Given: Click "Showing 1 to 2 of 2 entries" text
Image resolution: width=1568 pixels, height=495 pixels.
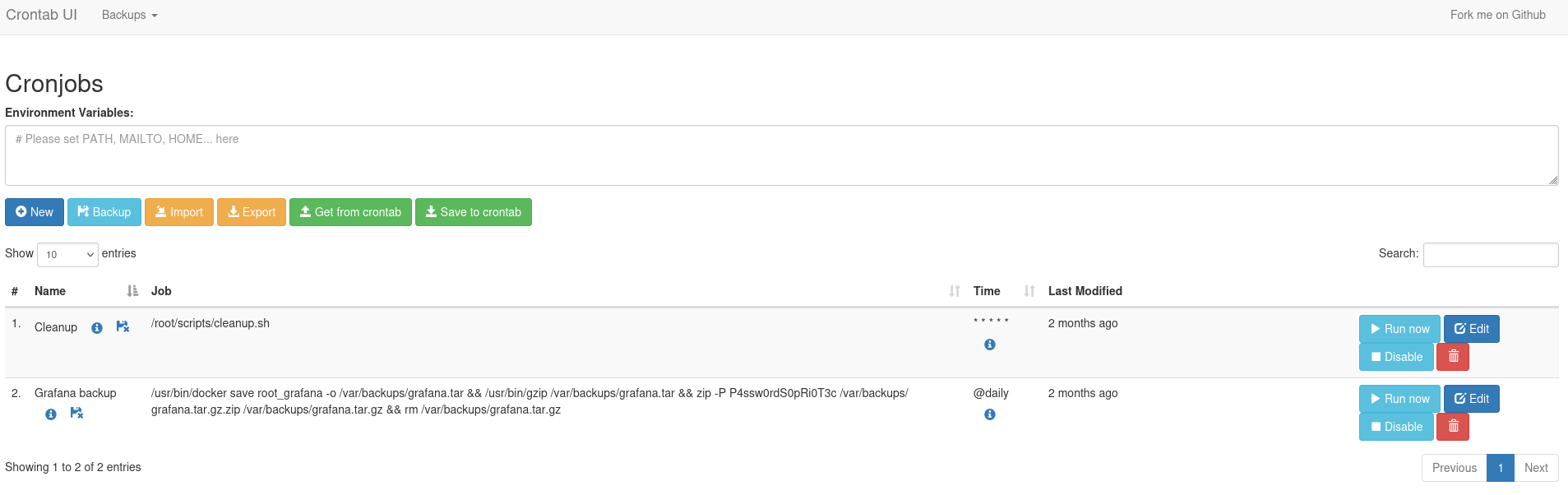Looking at the screenshot, I should 73,467.
